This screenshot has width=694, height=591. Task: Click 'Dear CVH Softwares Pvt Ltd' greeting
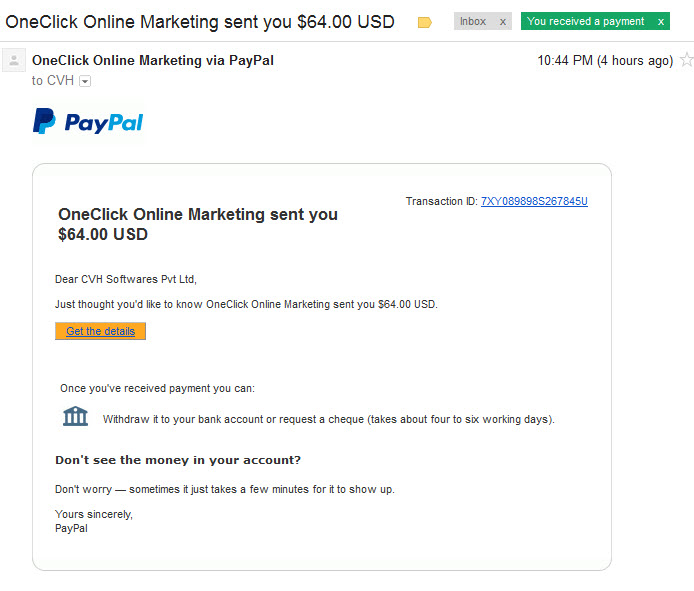pyautogui.click(x=126, y=279)
